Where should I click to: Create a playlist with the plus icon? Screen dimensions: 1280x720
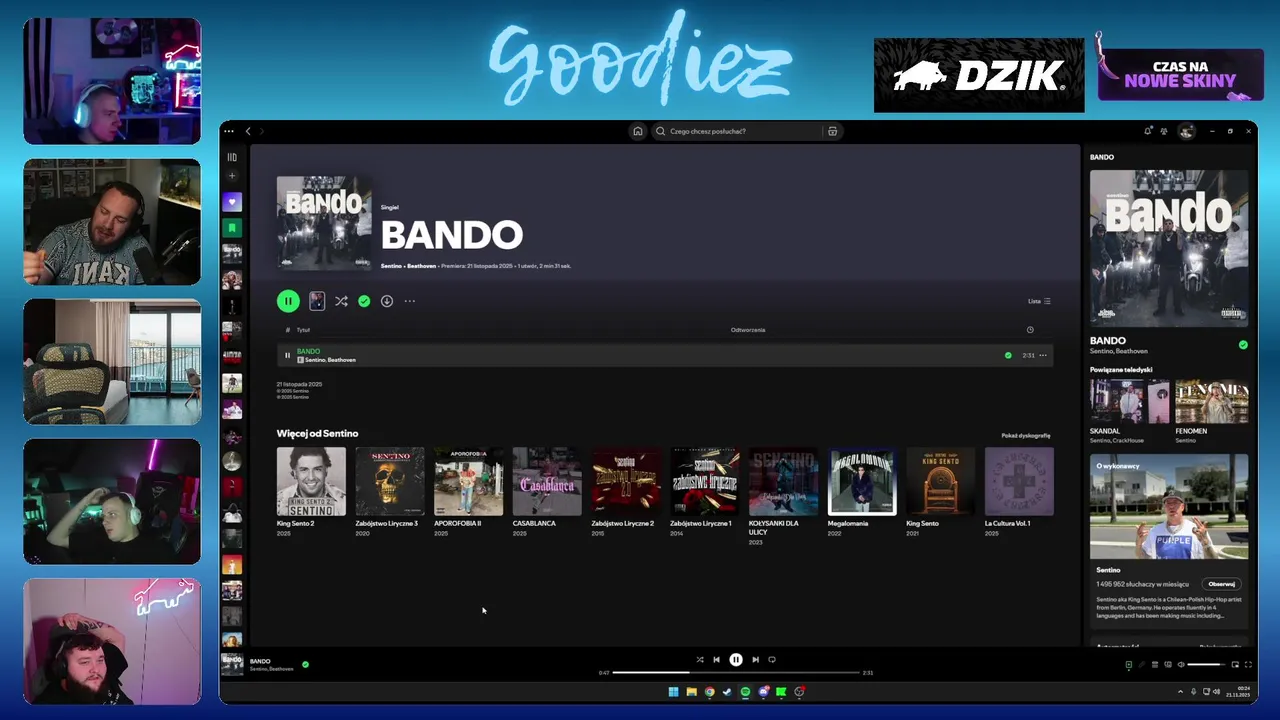[x=232, y=176]
